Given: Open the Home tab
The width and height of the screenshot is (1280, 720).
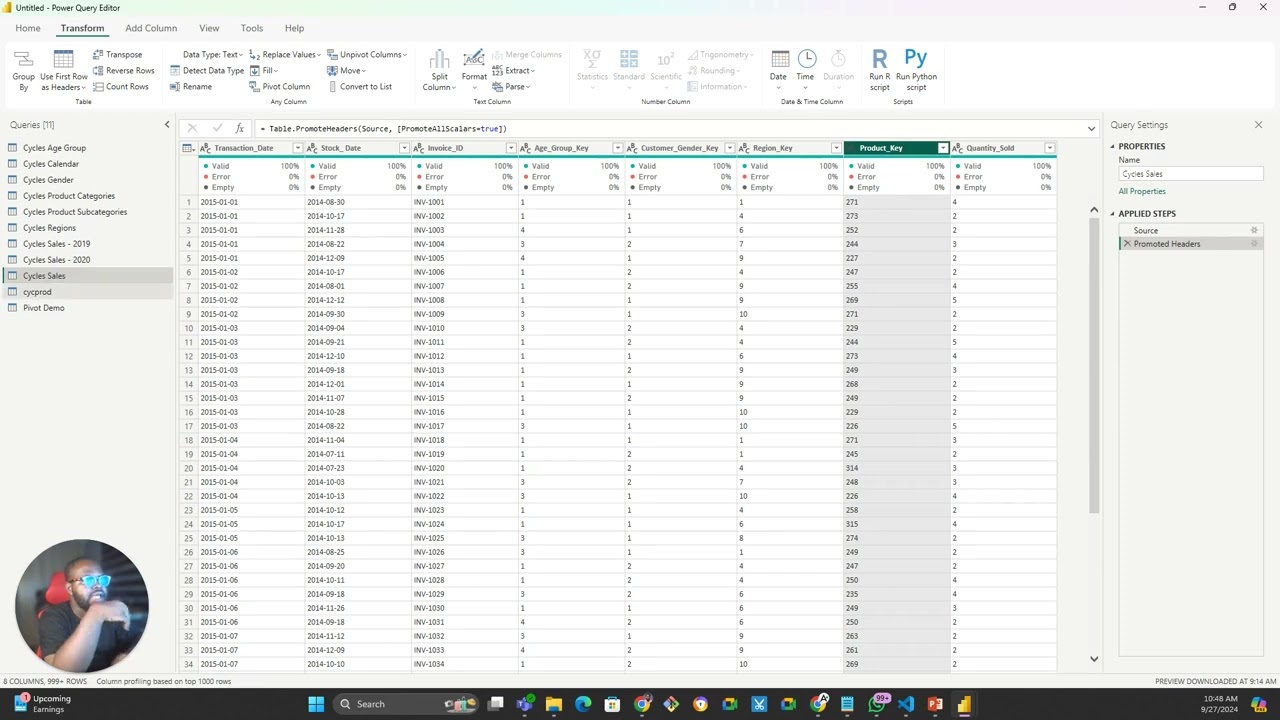Looking at the screenshot, I should coord(28,28).
